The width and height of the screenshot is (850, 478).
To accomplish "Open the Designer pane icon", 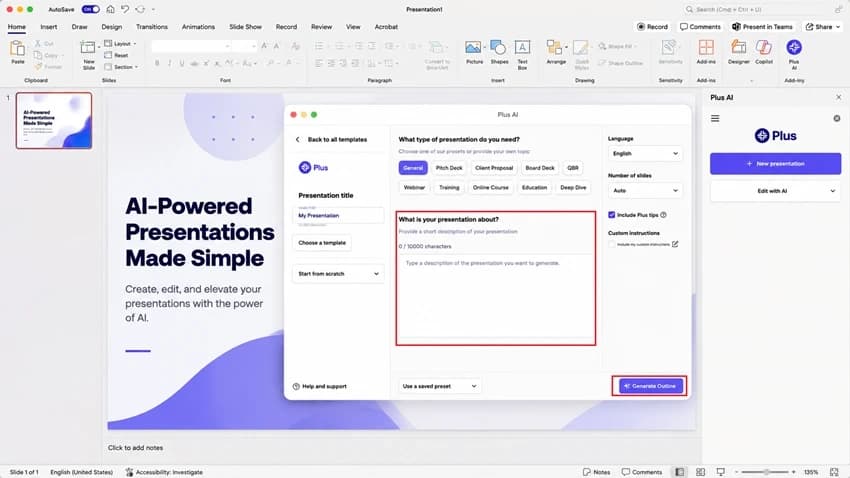I will click(738, 48).
